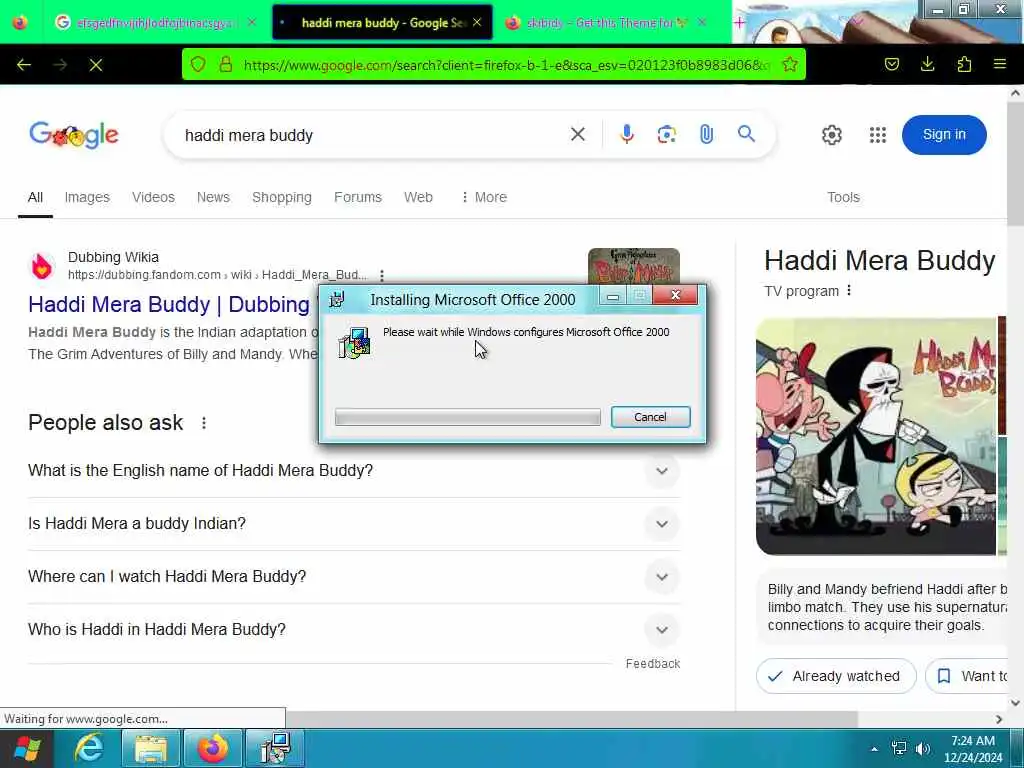Switch to the Shopping results tab
This screenshot has height=768, width=1024.
point(281,197)
